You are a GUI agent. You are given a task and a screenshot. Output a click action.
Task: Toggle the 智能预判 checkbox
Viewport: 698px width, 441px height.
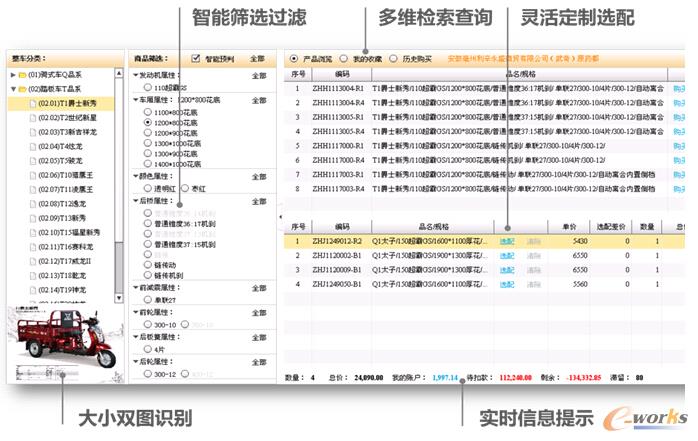click(196, 59)
